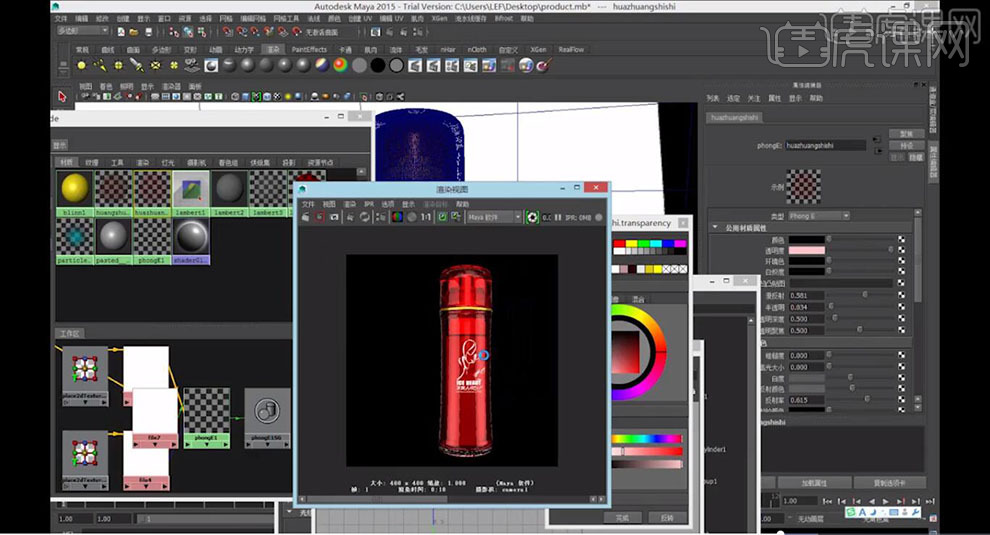This screenshot has height=535, width=990.
Task: Click the pause IPR tuning icon
Action: coord(558,217)
